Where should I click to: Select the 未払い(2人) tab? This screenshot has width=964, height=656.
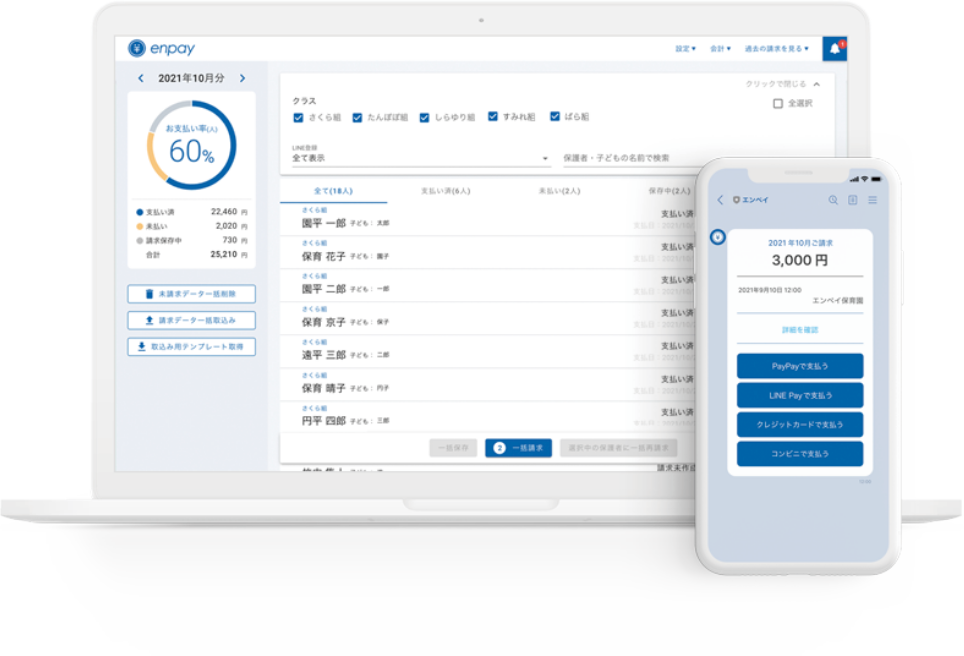(558, 190)
